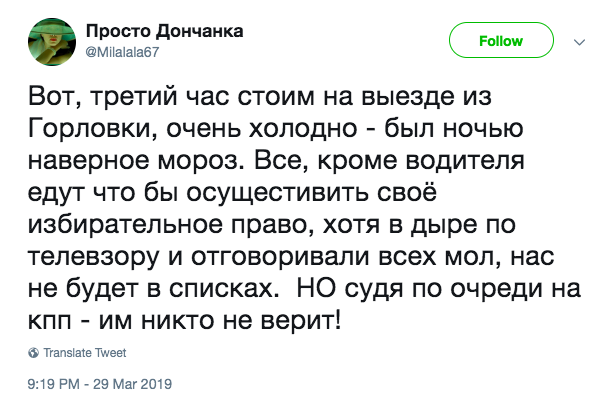Visit the @Milalala67 handle

point(122,52)
